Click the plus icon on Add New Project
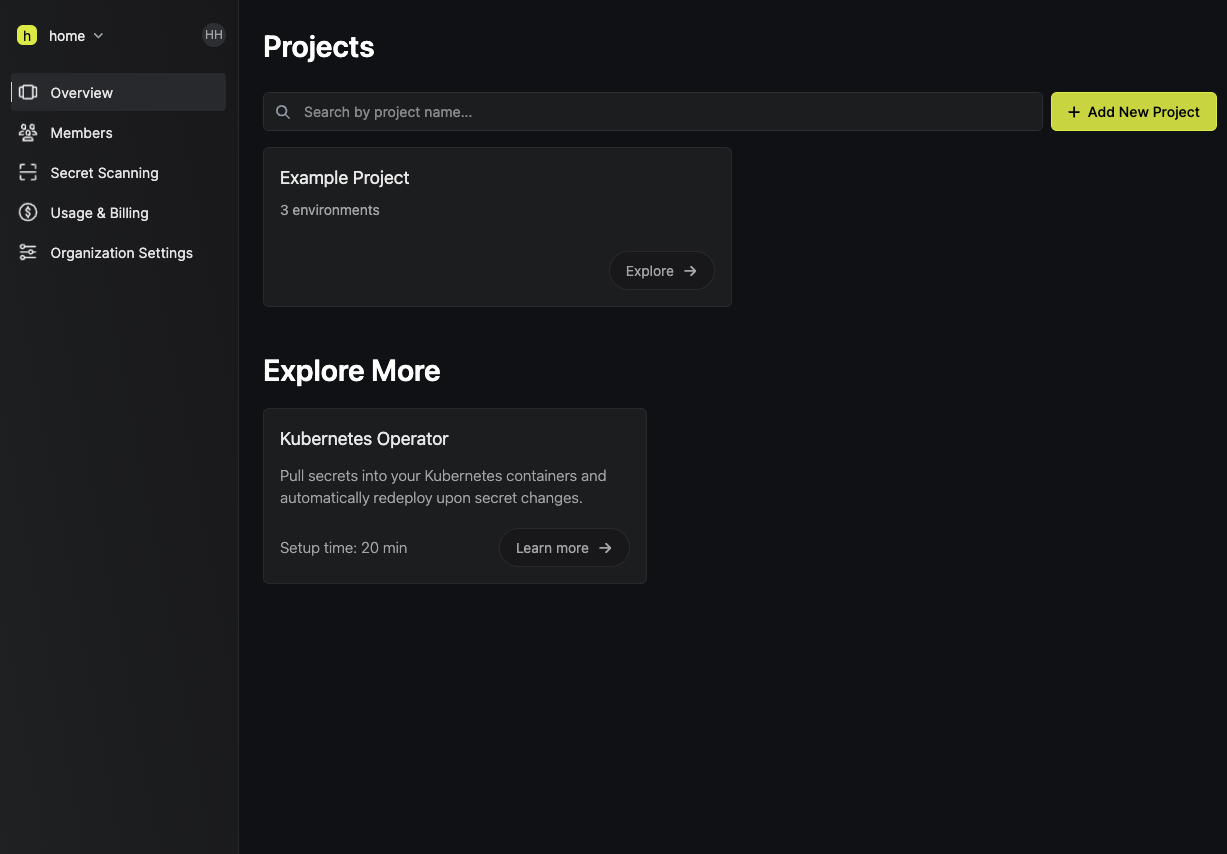1227x854 pixels. point(1074,112)
